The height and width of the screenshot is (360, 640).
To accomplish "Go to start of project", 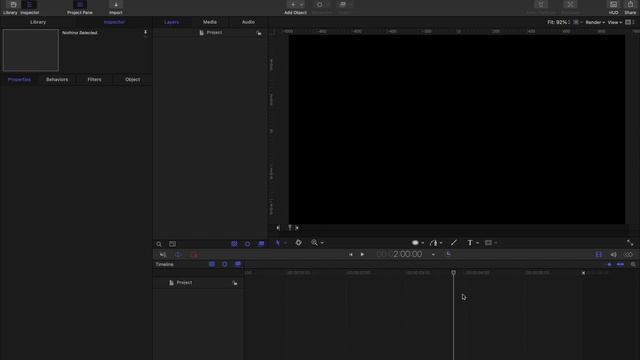I will (x=350, y=254).
